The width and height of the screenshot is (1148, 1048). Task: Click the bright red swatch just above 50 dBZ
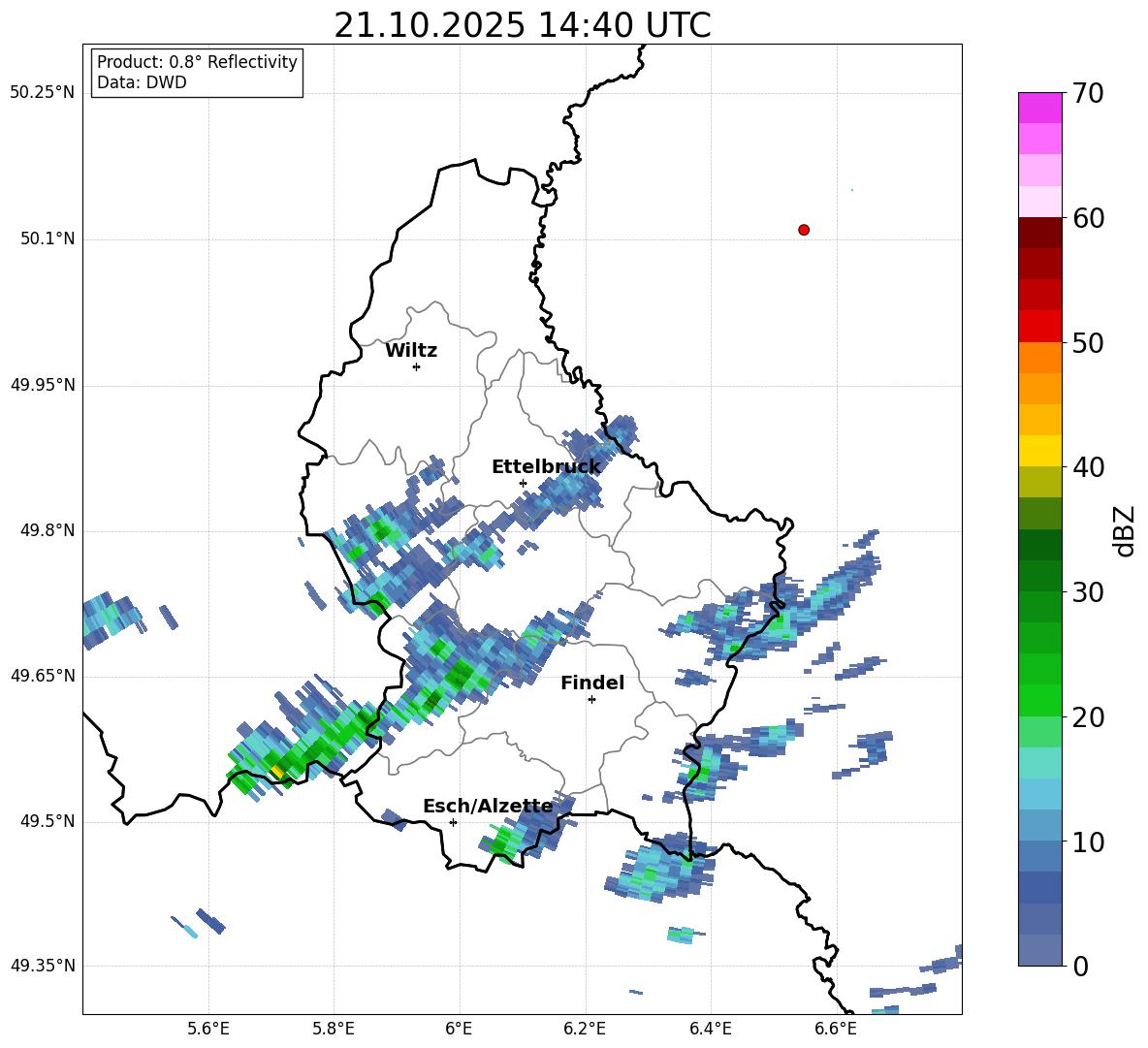[x=1039, y=326]
